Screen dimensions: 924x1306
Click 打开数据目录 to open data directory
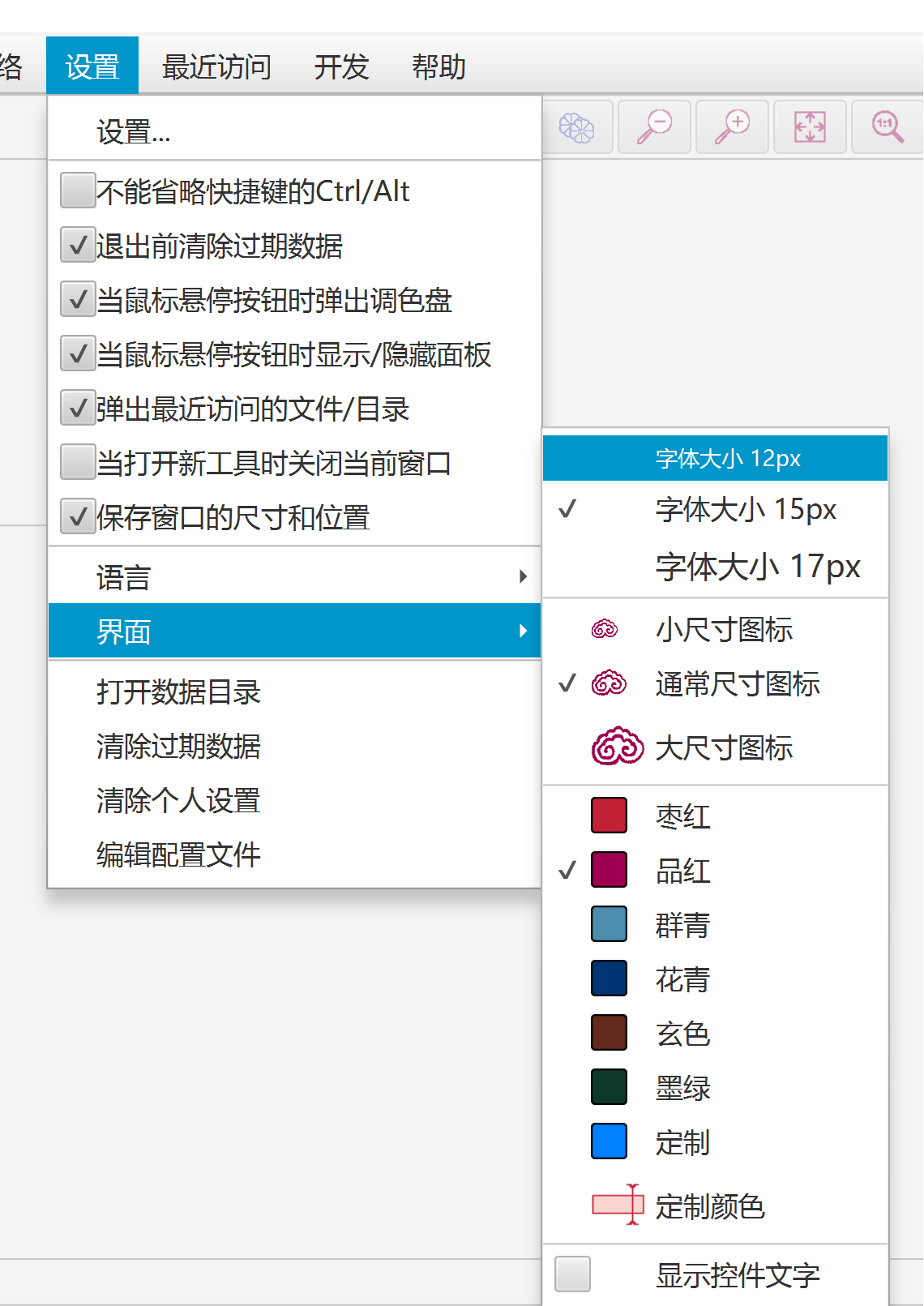click(178, 692)
